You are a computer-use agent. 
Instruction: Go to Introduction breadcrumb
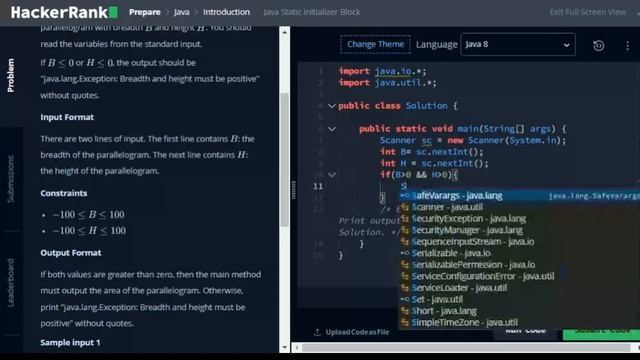(x=227, y=12)
